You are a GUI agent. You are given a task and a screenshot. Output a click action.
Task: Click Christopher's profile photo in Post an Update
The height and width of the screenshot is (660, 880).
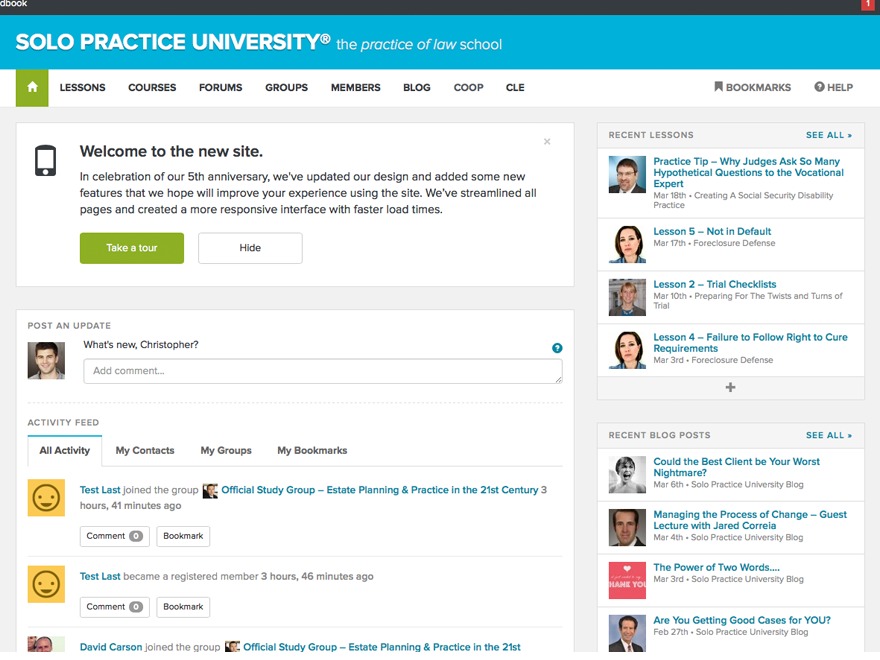pyautogui.click(x=46, y=360)
